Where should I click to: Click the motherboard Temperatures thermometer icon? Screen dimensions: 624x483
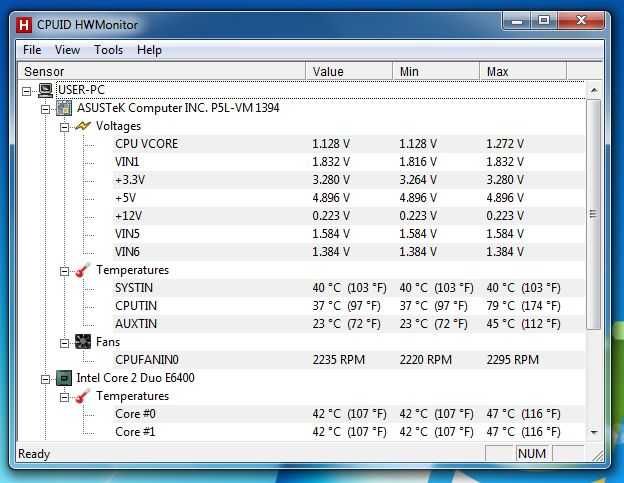tap(83, 270)
